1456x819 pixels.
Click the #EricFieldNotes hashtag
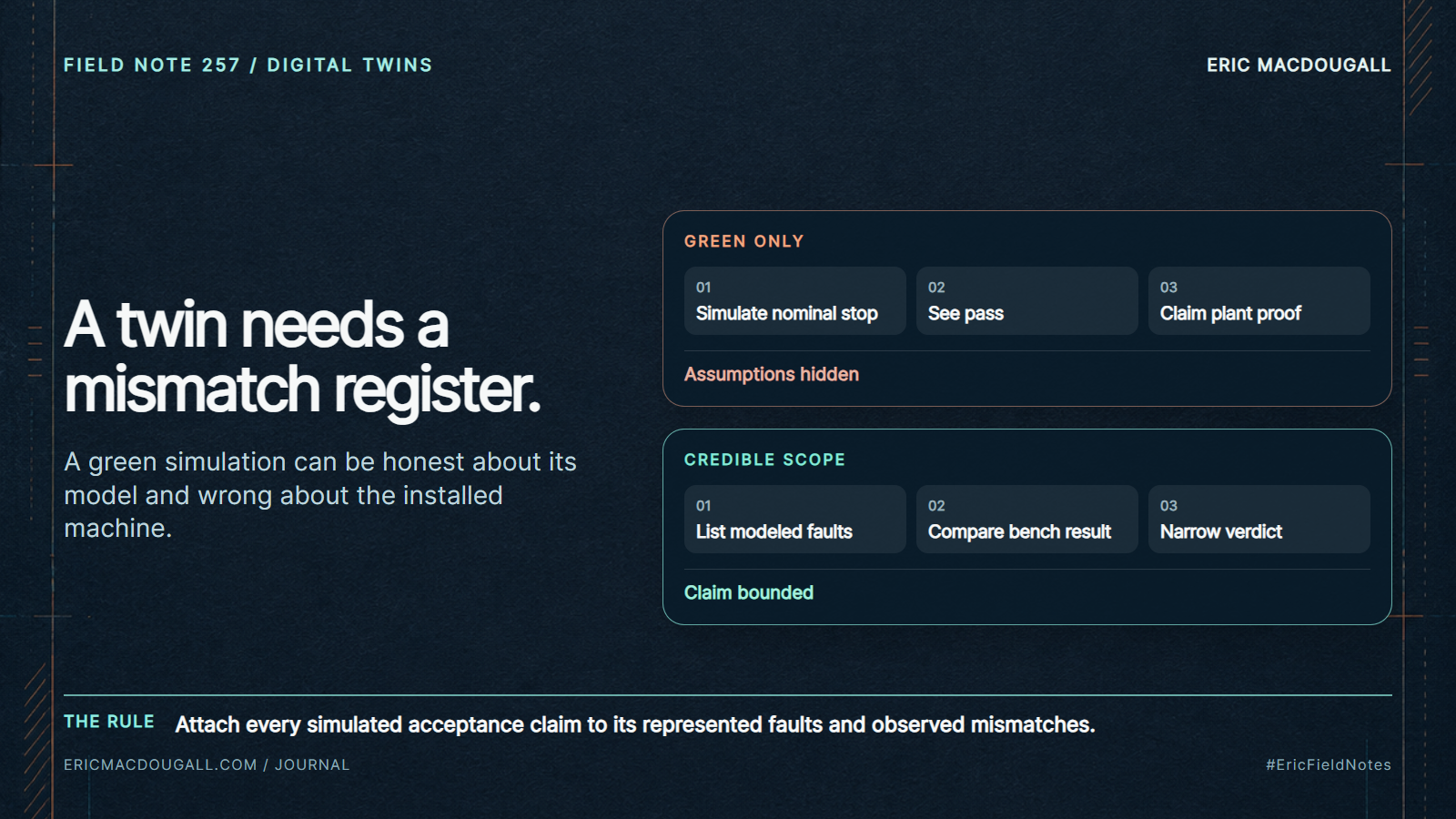click(x=1328, y=764)
